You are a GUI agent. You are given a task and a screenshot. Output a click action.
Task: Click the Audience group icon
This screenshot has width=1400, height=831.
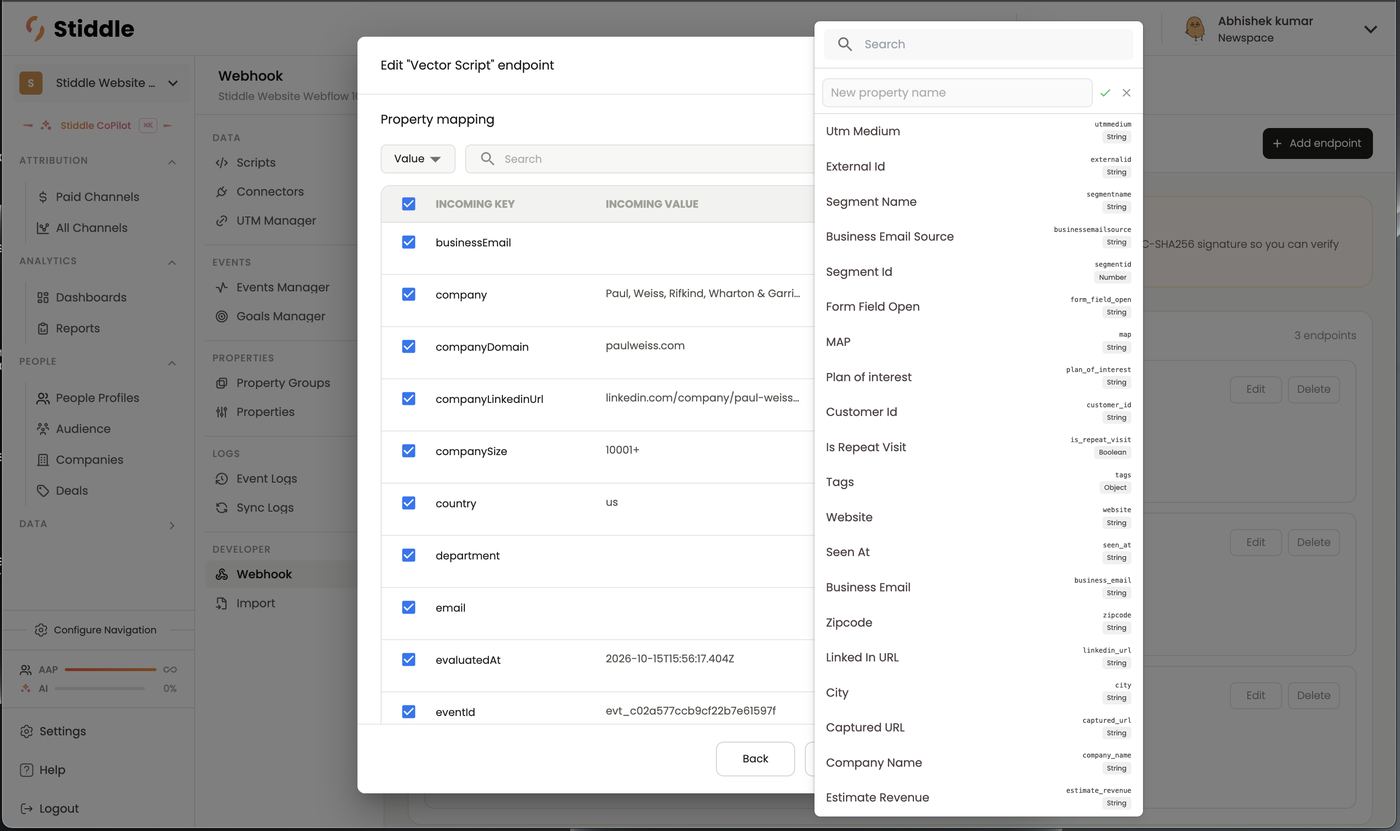[43, 429]
